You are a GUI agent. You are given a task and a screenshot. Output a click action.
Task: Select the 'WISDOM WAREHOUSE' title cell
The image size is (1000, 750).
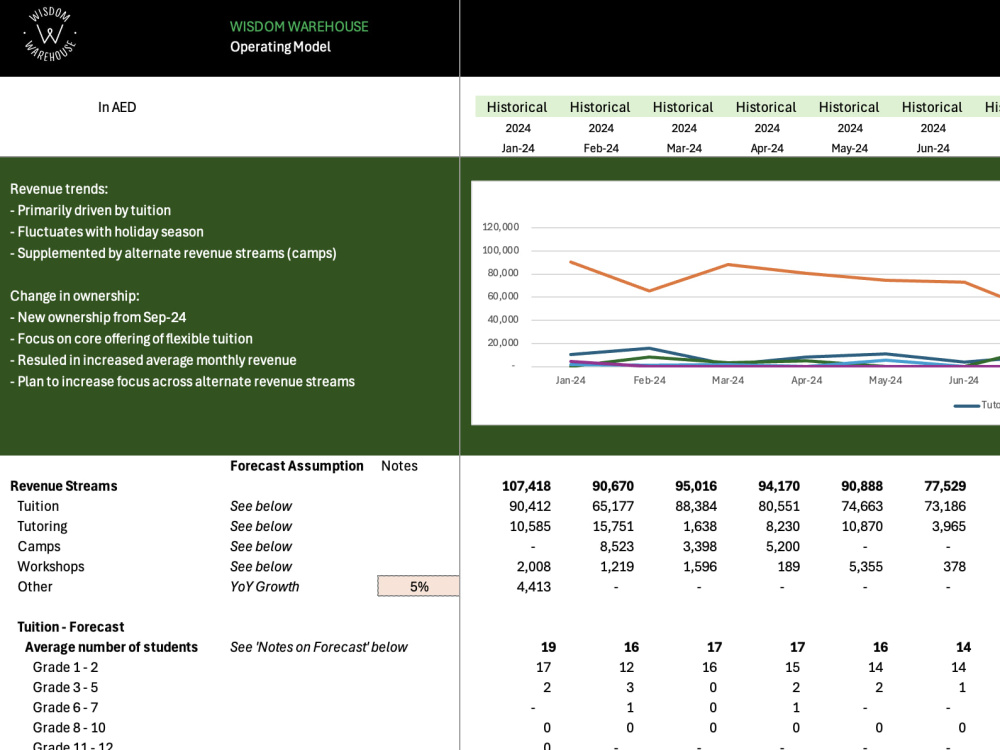[299, 27]
